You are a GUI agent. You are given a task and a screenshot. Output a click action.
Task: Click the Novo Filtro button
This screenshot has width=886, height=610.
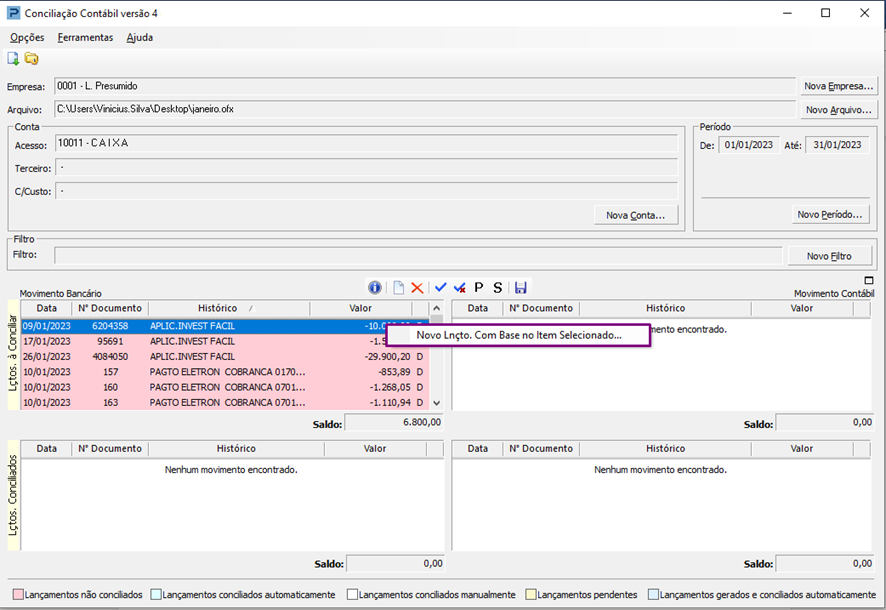click(829, 256)
